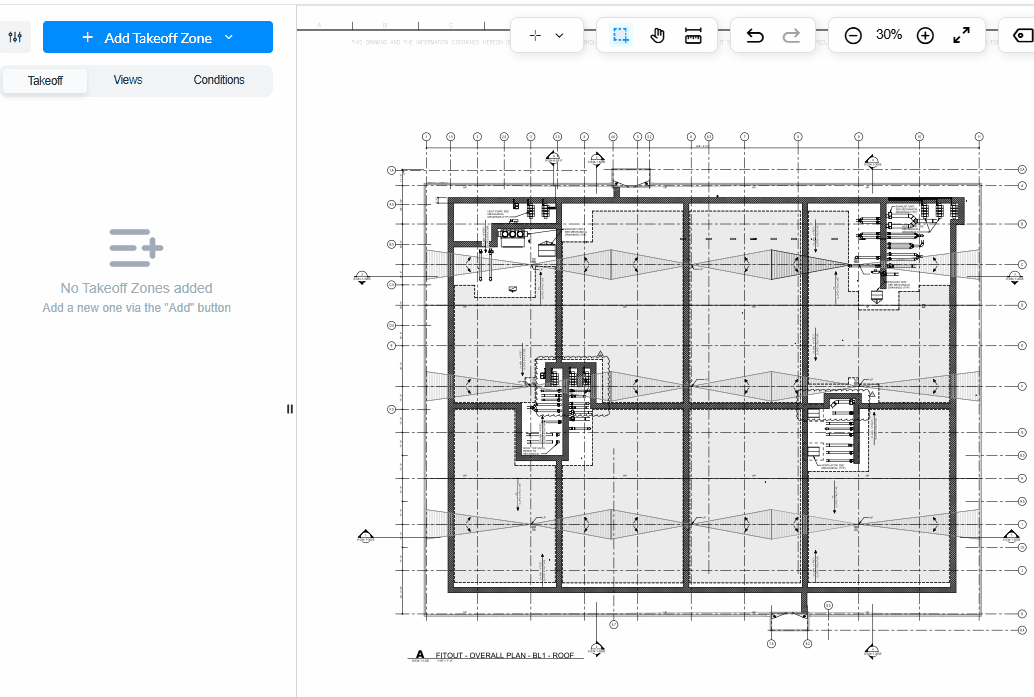The width and height of the screenshot is (1034, 697).
Task: Pick the ruler measurement tool
Action: (693, 35)
